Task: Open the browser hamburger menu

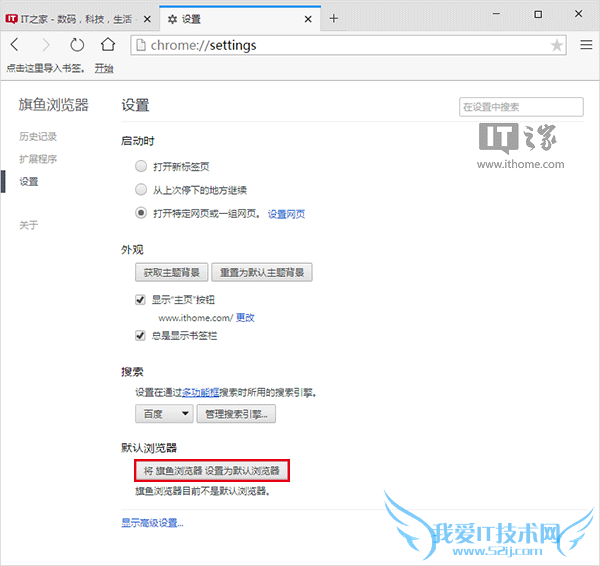Action: coord(586,45)
